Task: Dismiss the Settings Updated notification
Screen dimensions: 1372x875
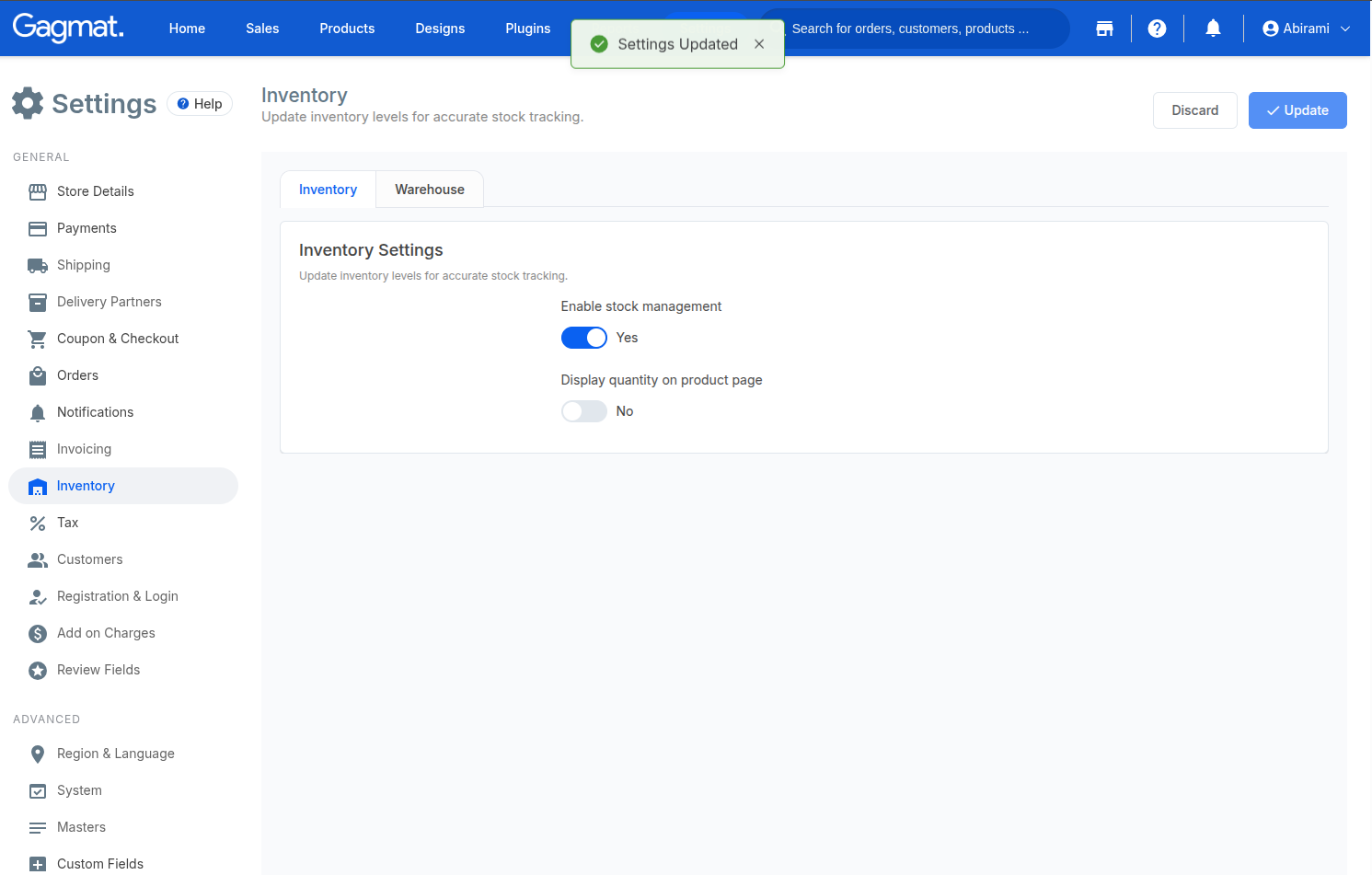Action: tap(759, 44)
